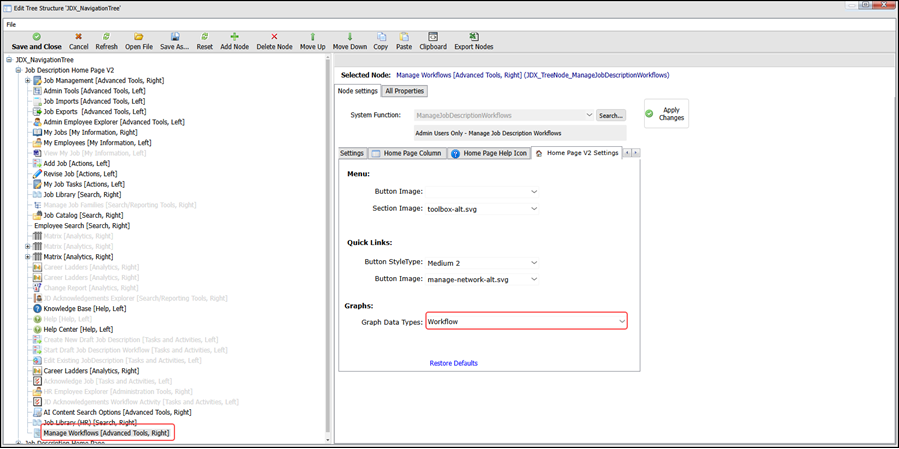Click the Move Up arrow icon
Screen dimensions: 899x449
(312, 36)
